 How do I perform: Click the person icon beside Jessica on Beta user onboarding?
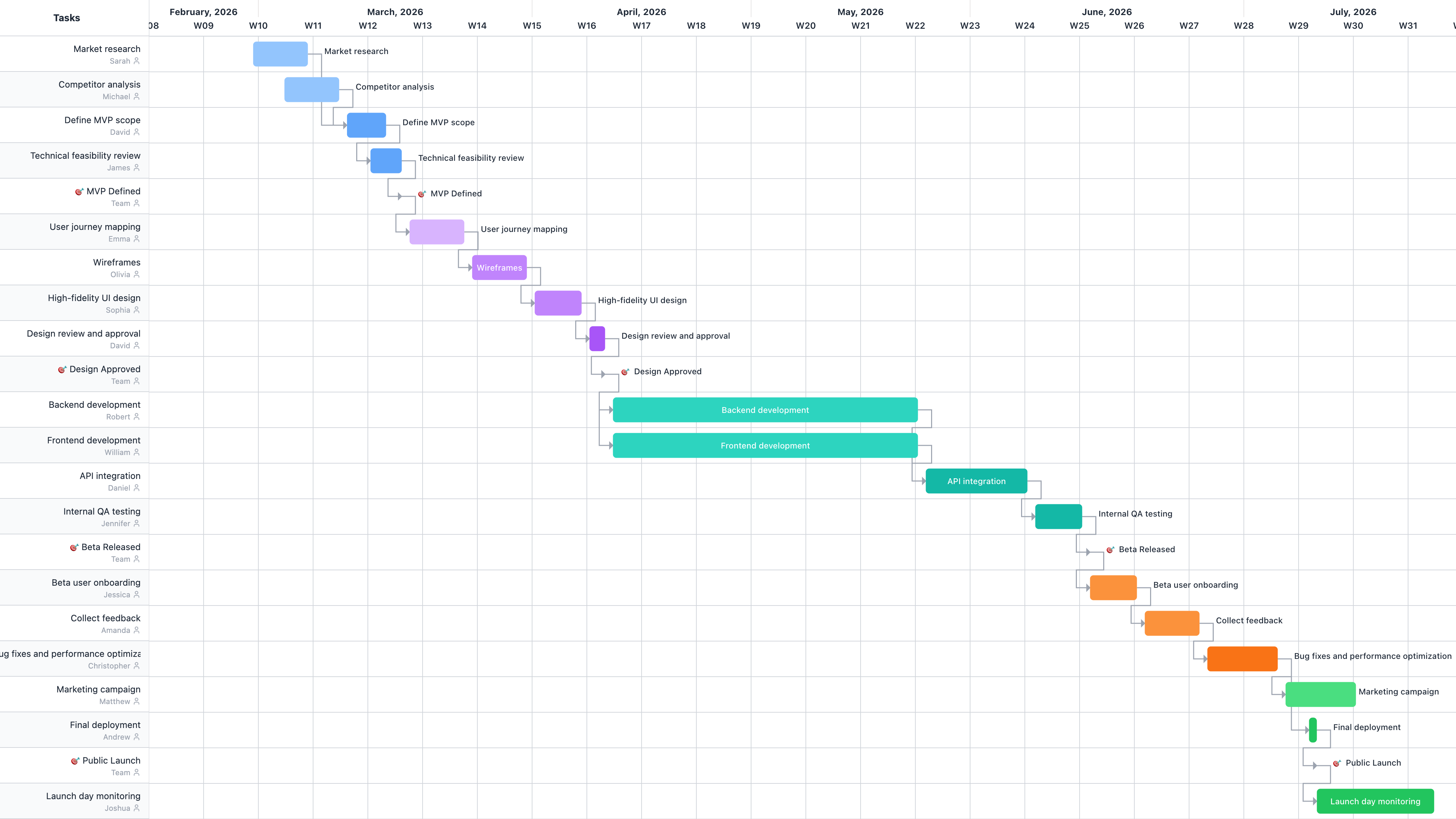[x=136, y=595]
